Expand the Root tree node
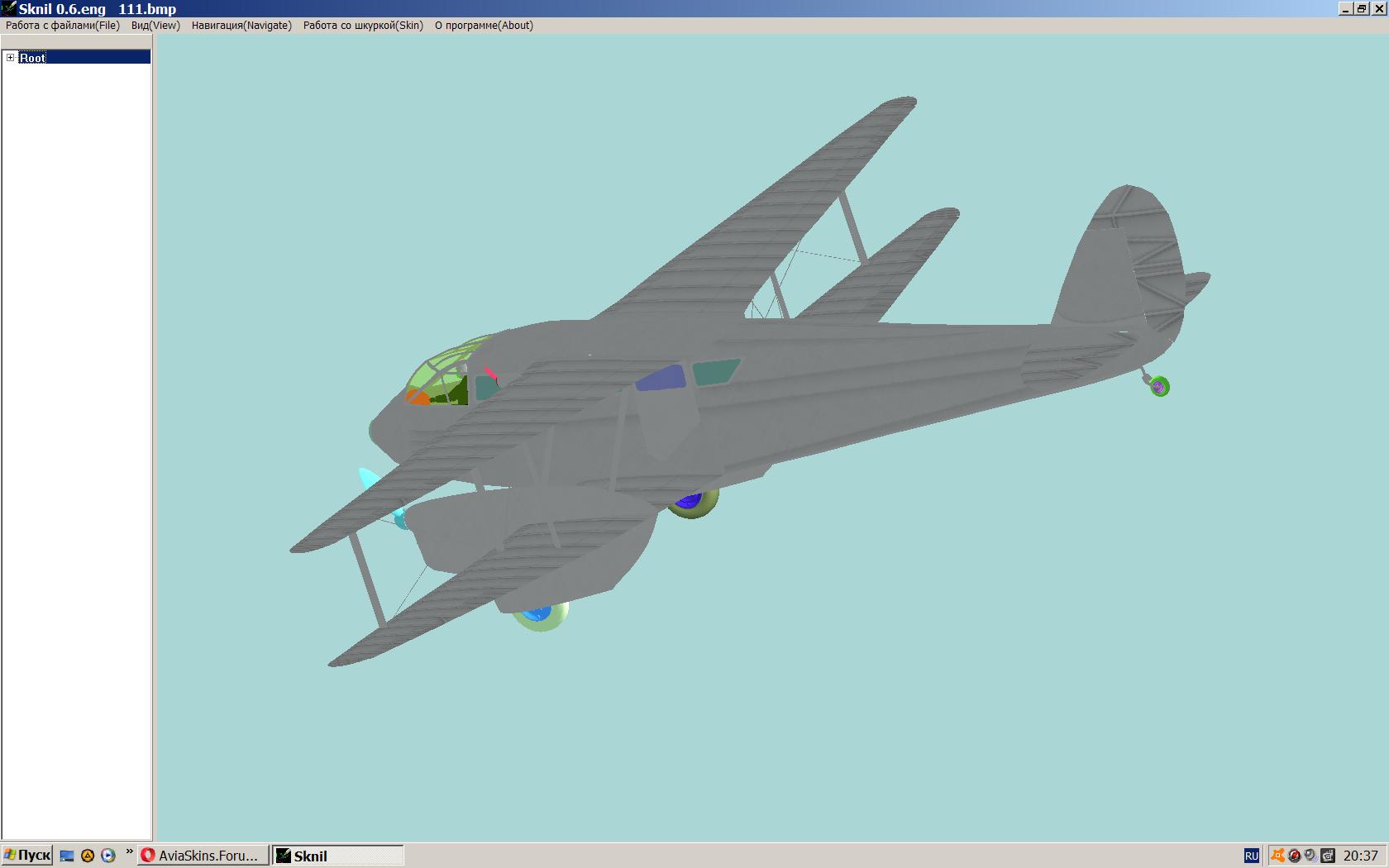Viewport: 1389px width, 868px height. [x=11, y=58]
